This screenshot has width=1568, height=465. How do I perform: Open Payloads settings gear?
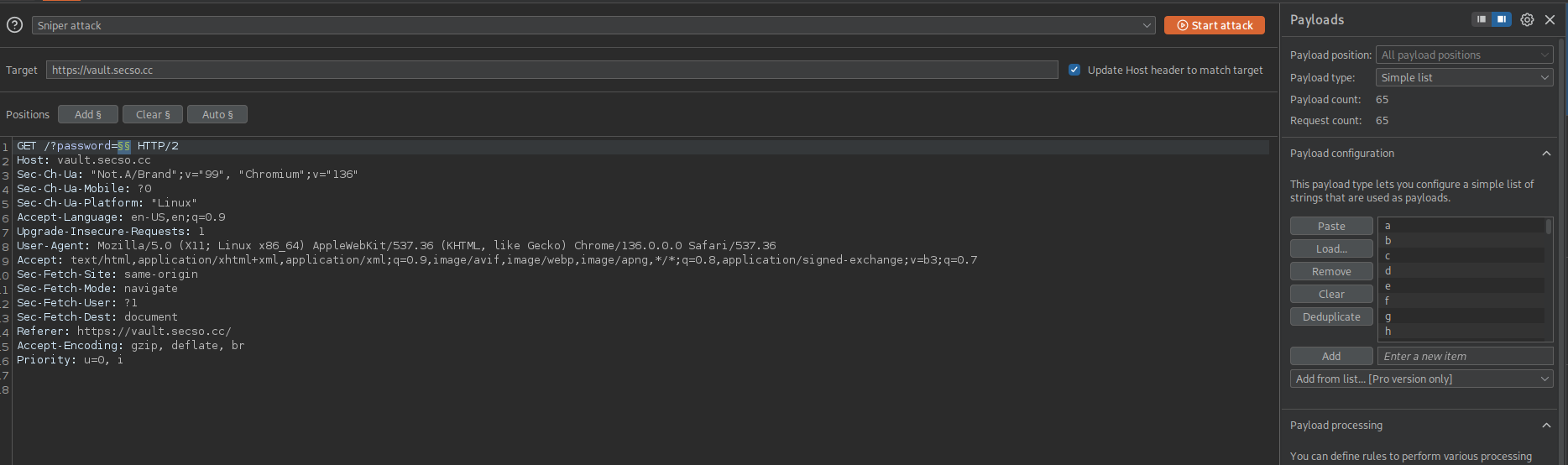click(x=1527, y=19)
